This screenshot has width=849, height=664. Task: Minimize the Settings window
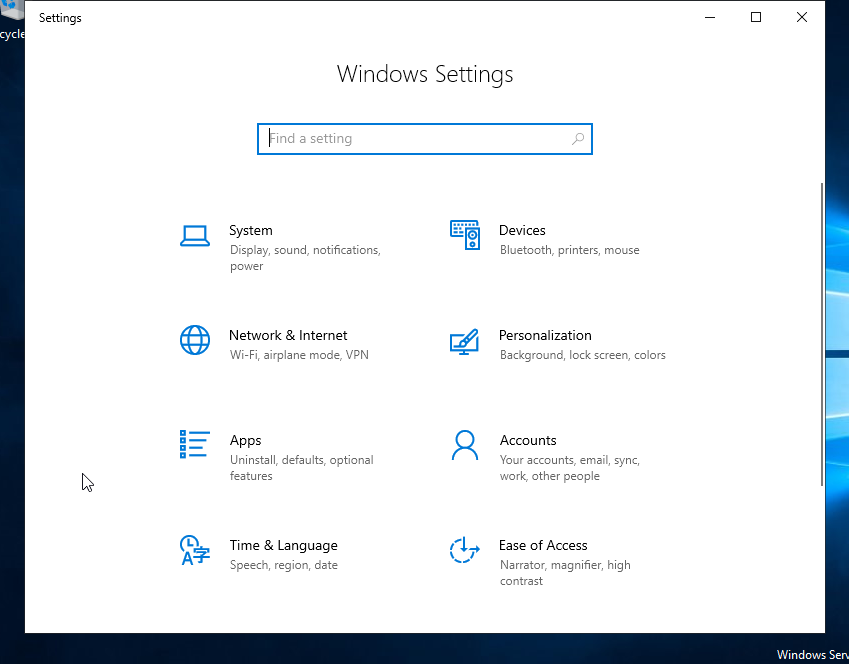click(x=710, y=17)
